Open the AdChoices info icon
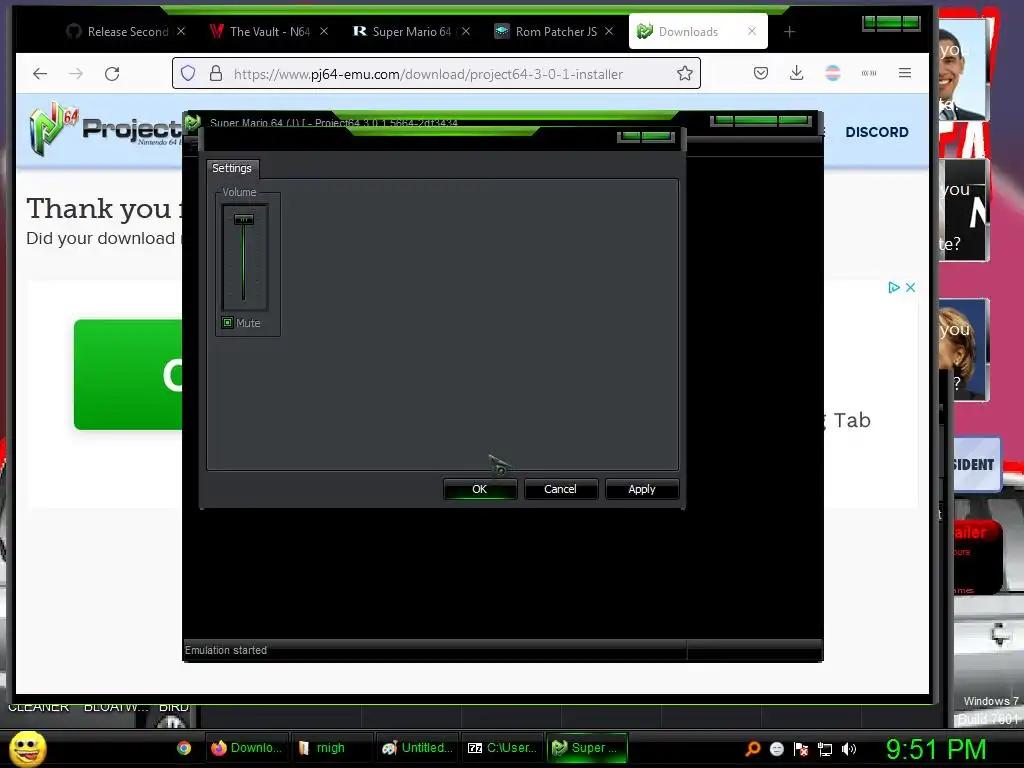 point(894,287)
